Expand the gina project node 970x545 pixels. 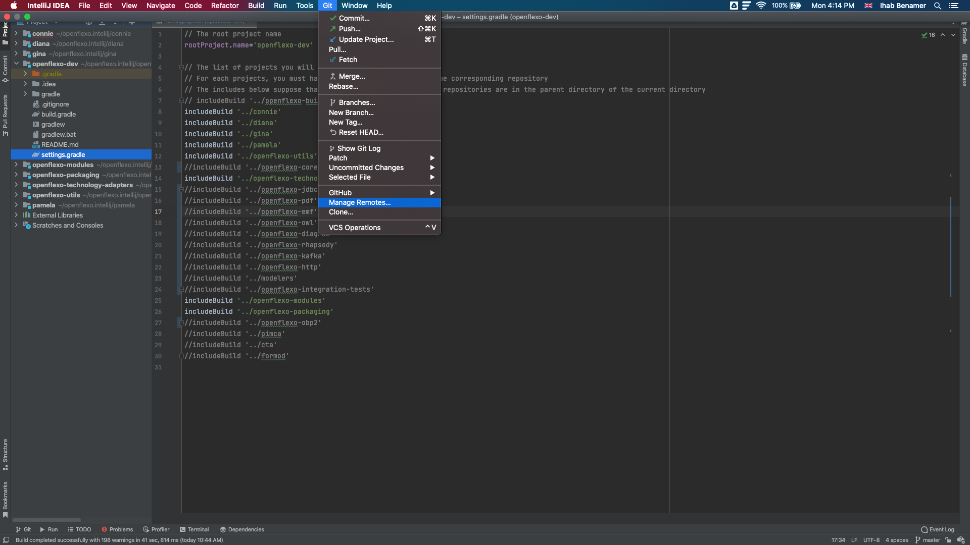(16, 54)
